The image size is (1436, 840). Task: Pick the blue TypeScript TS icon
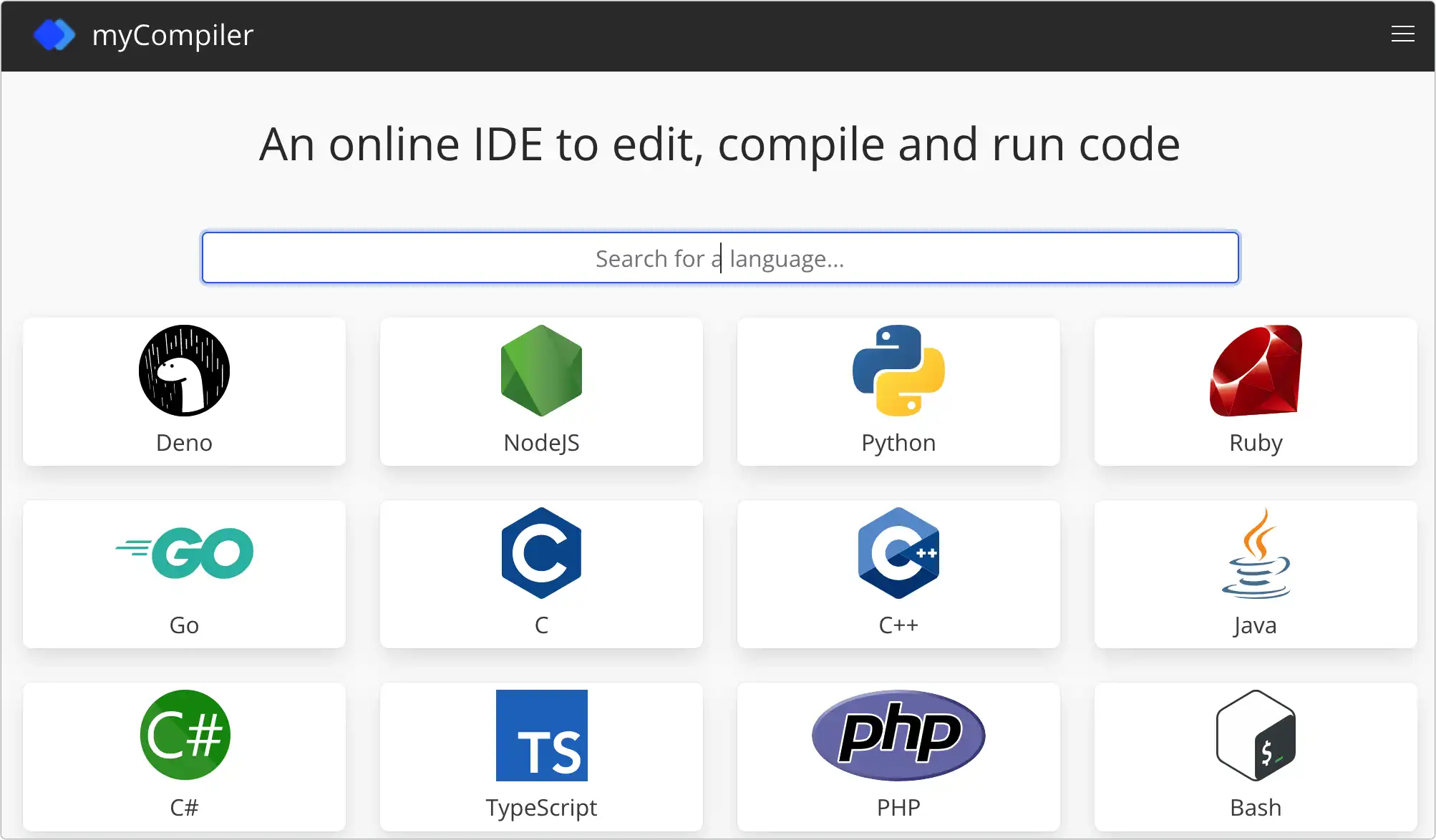coord(541,735)
